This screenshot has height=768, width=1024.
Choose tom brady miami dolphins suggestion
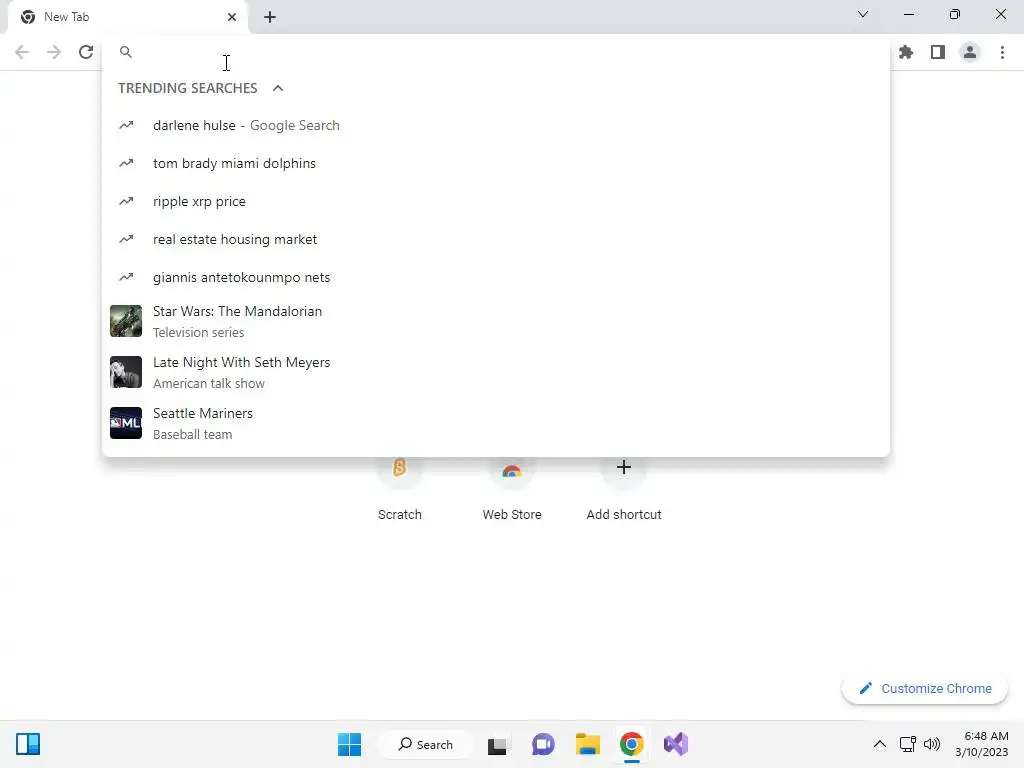(x=496, y=163)
